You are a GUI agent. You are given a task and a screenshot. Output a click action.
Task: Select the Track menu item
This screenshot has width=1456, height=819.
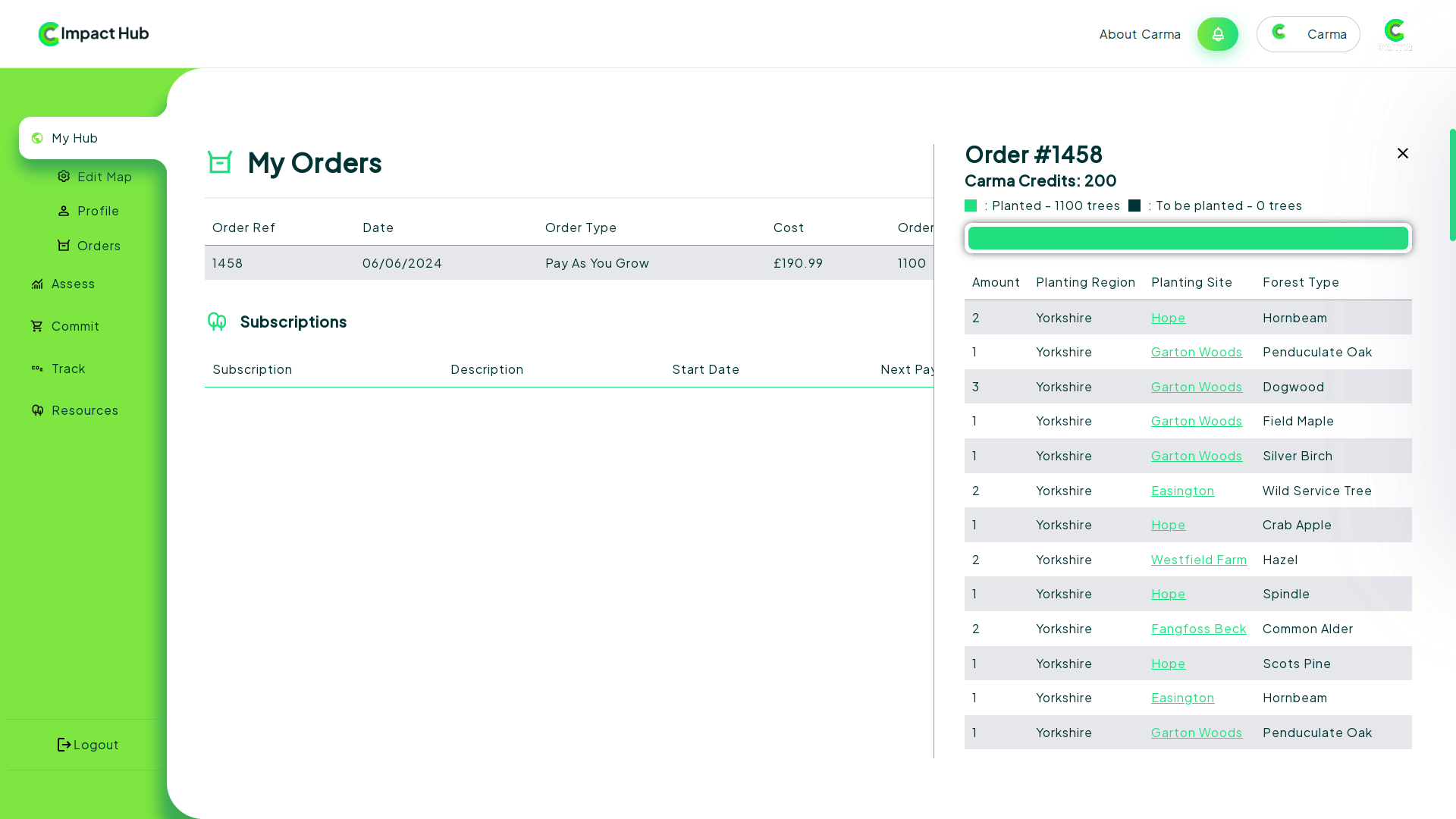(68, 369)
